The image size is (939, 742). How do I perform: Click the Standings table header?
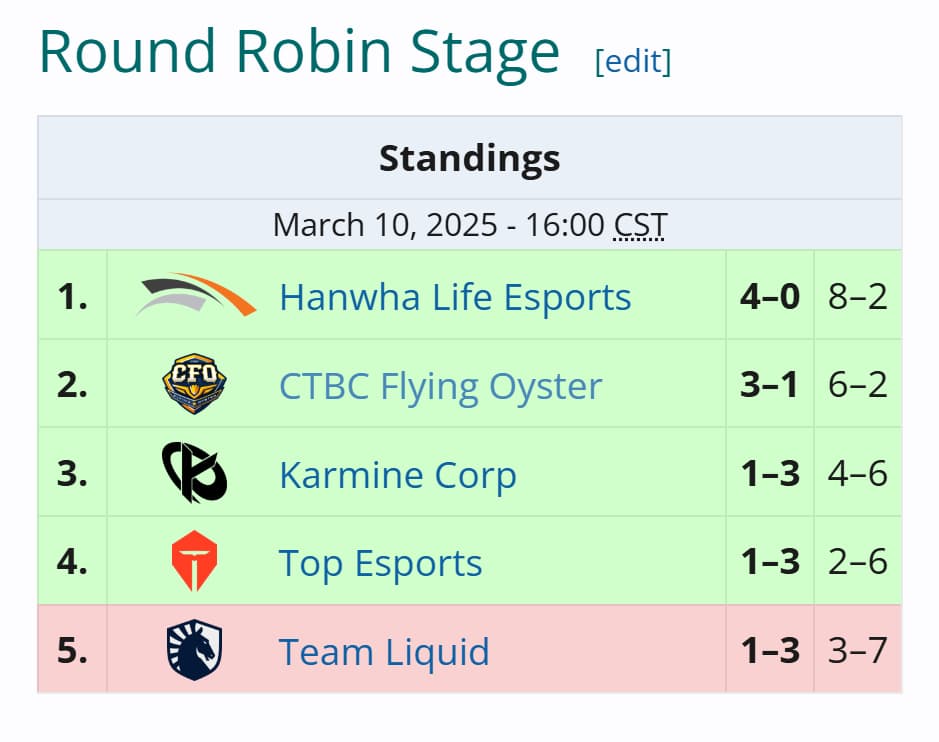[x=469, y=158]
